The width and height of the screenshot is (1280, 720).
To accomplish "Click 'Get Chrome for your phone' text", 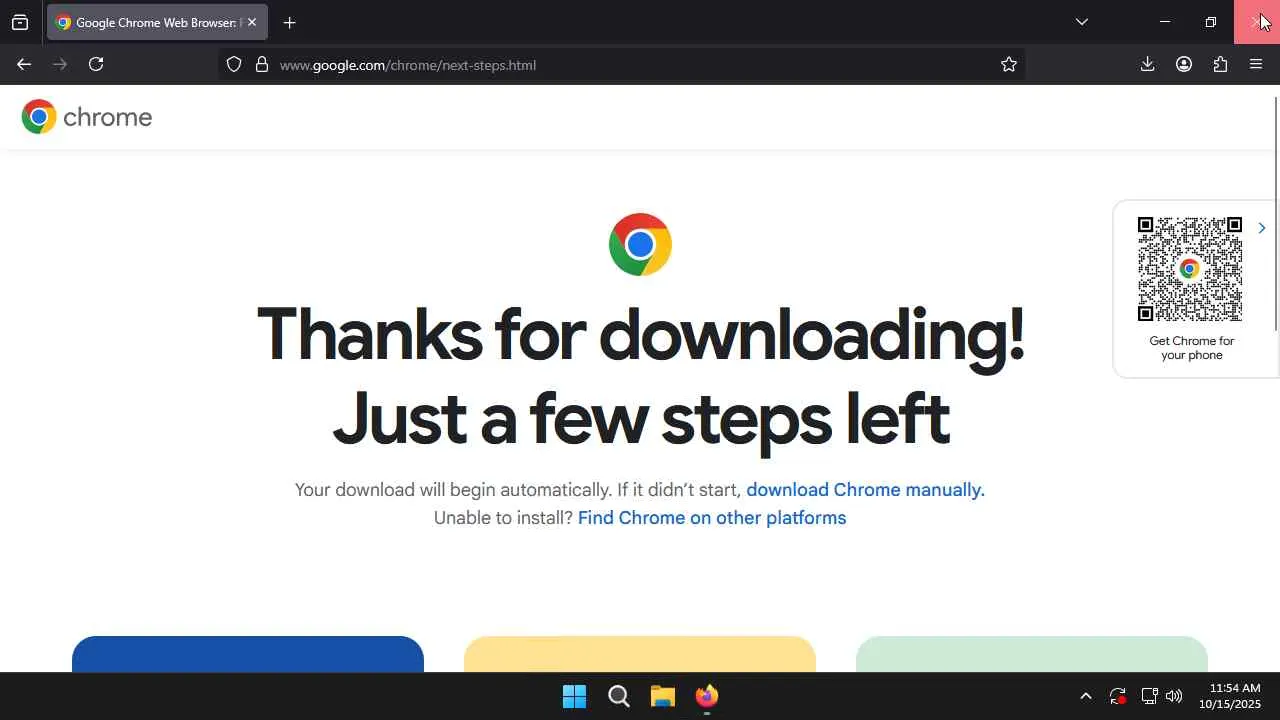I will click(1192, 348).
